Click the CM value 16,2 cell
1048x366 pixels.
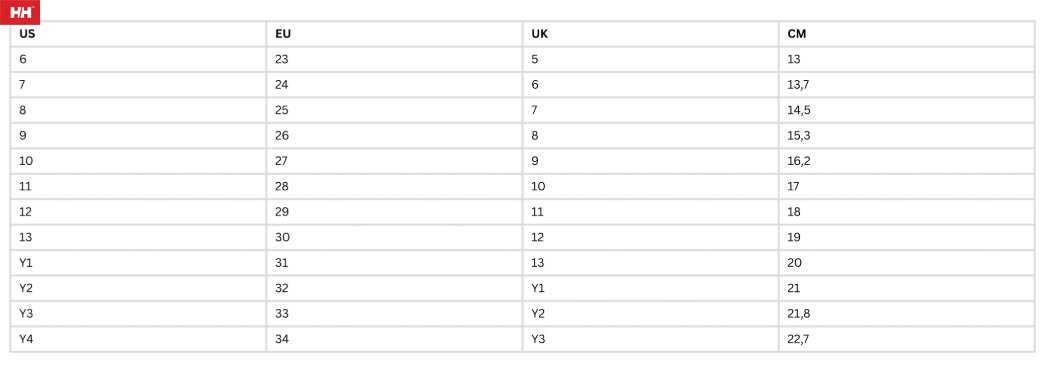[x=907, y=161]
